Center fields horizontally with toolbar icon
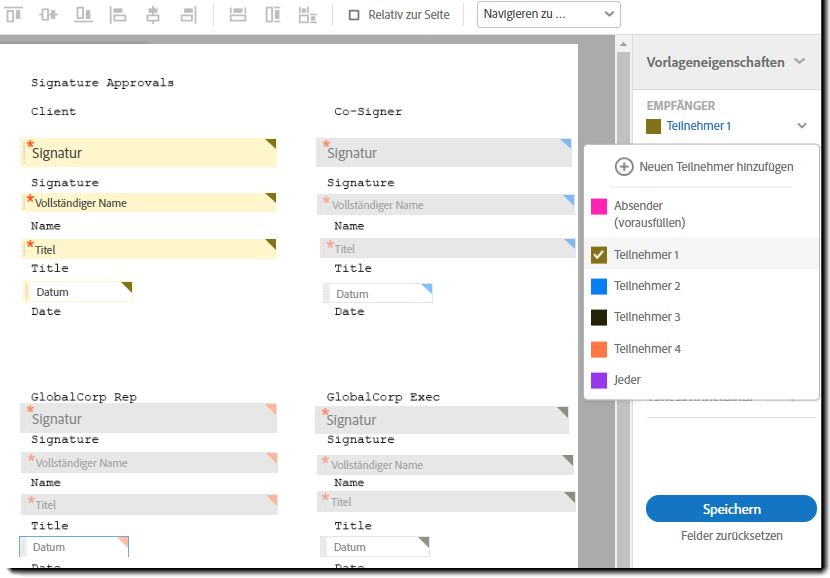 click(152, 14)
